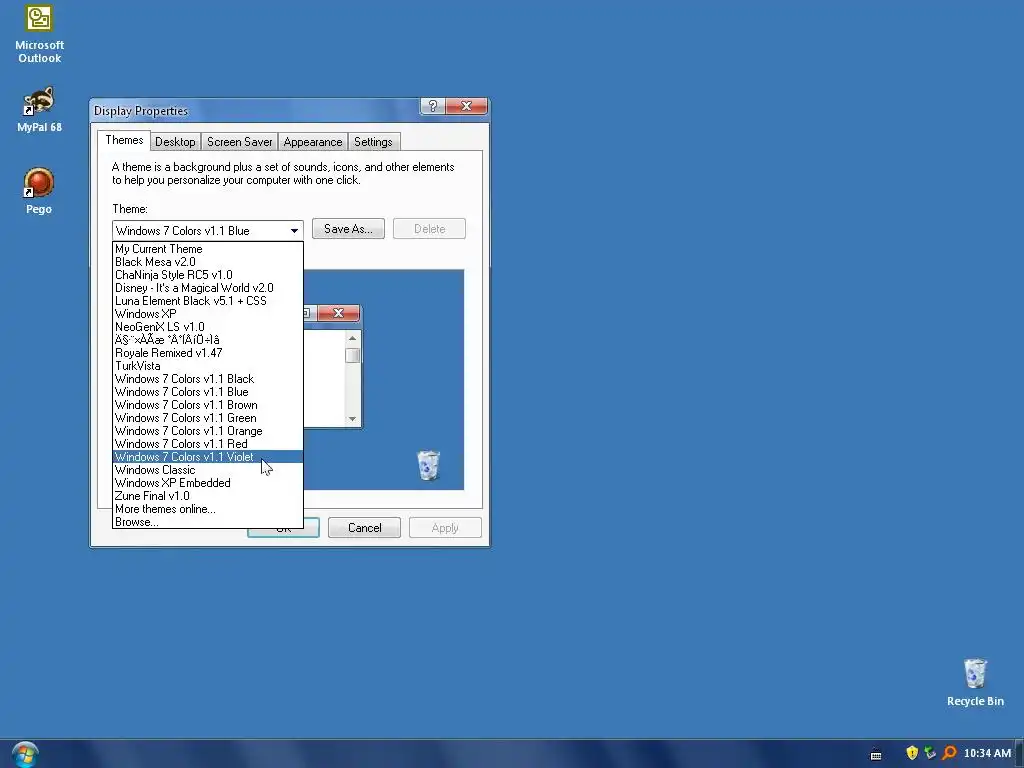Stay on the Themes tab
This screenshot has height=768, width=1024.
(124, 140)
